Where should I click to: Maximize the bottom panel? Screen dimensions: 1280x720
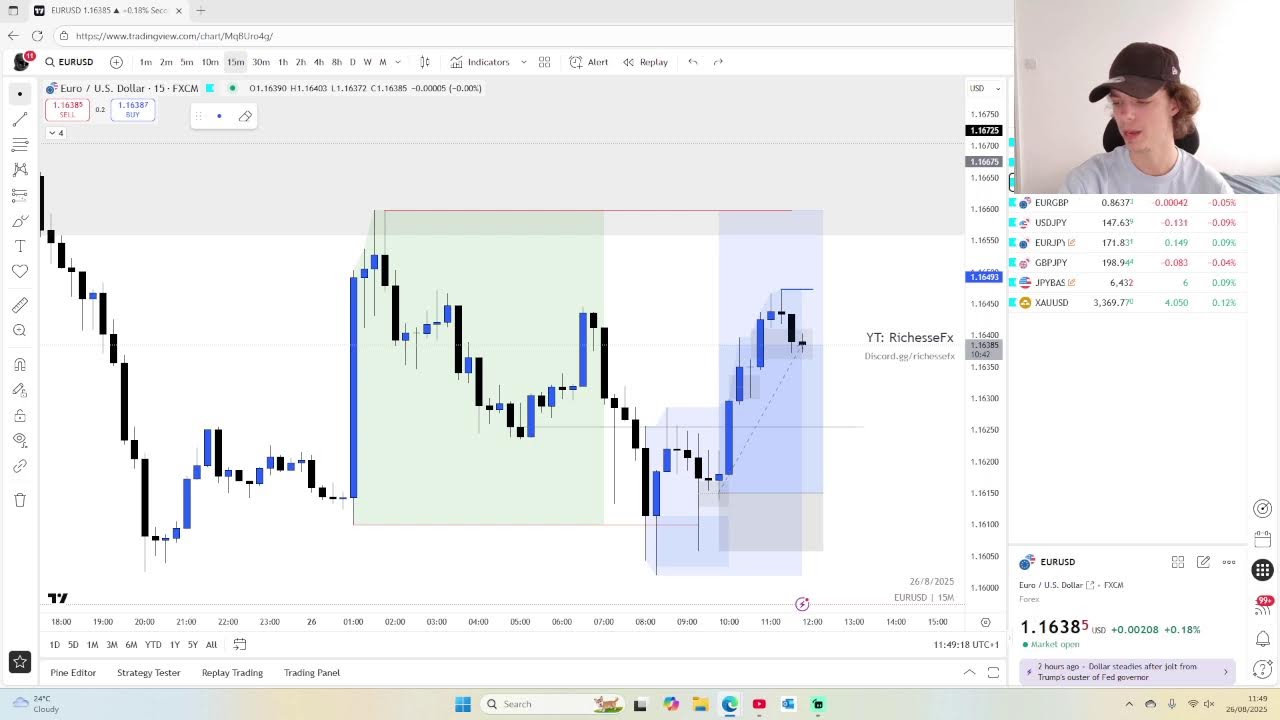(x=993, y=673)
